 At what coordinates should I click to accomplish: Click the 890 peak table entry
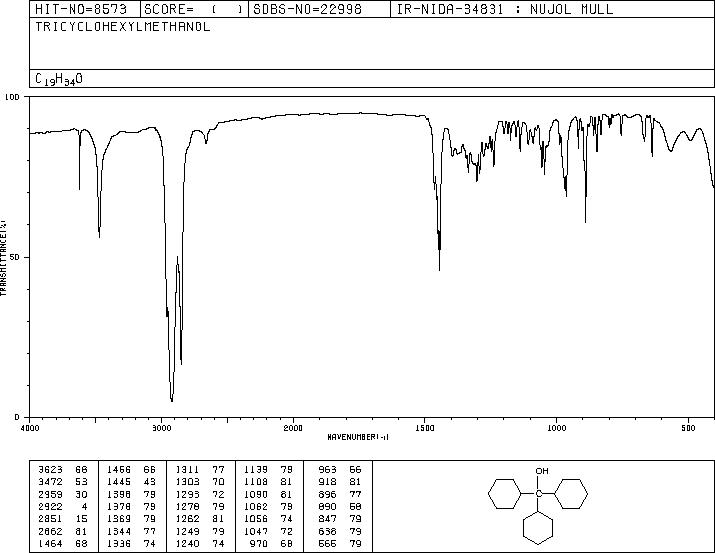tap(340, 506)
